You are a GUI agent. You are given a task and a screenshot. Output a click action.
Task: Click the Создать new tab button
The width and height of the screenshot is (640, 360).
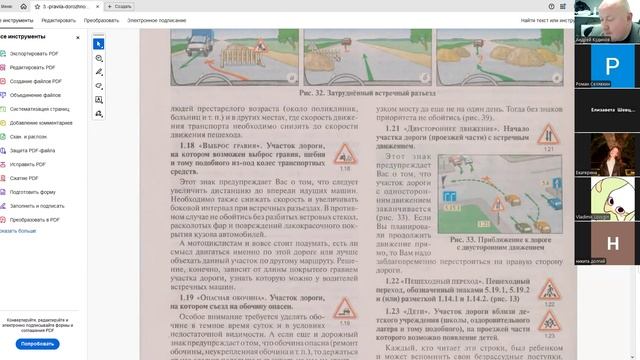click(120, 7)
